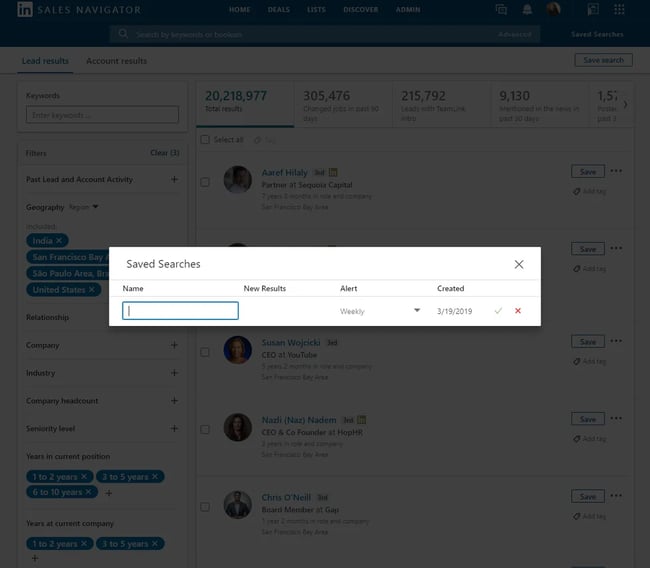Click the search magnifier icon
Viewport: 650px width, 568px height.
pos(124,34)
